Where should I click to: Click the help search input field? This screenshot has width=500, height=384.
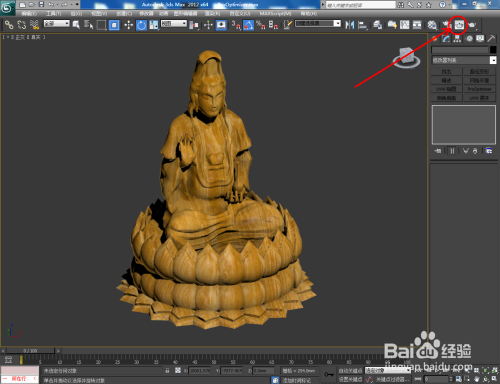(361, 5)
